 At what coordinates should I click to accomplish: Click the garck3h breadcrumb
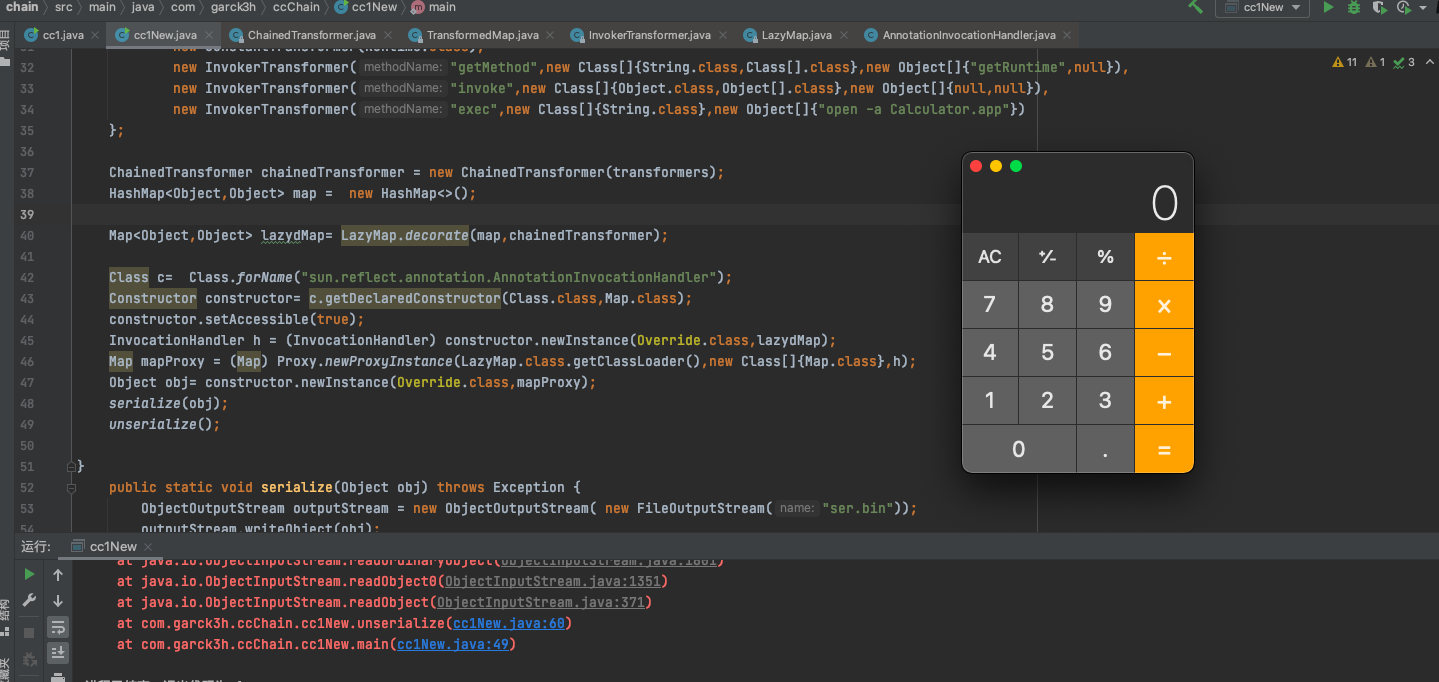(x=231, y=7)
